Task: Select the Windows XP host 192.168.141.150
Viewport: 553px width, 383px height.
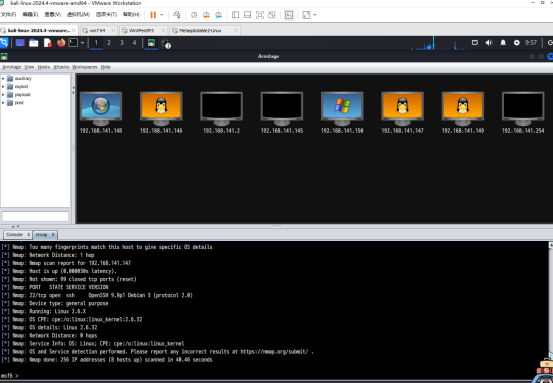Action: pos(342,109)
